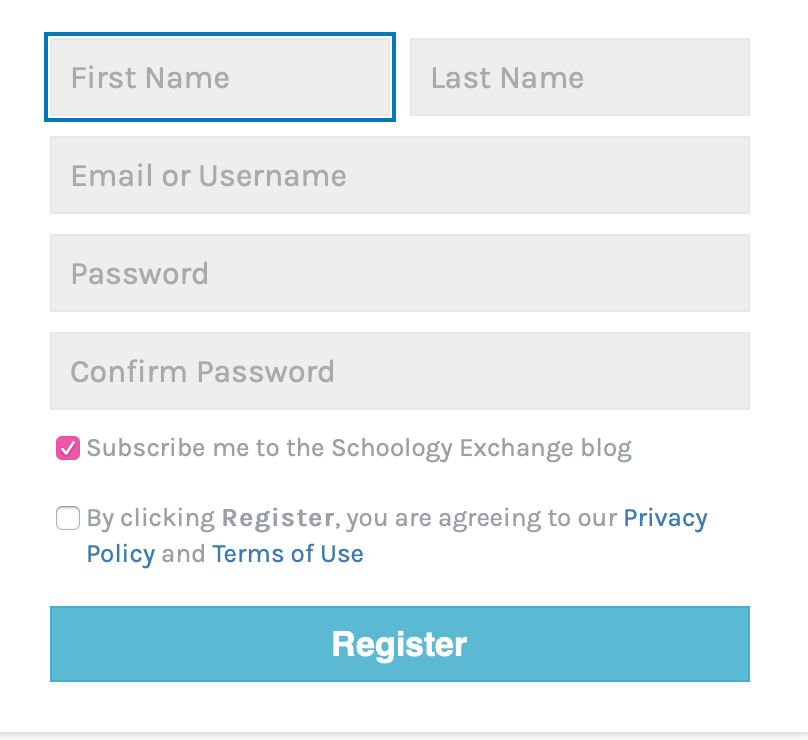Click the field for re-entering your password
The width and height of the screenshot is (808, 740).
coord(399,371)
